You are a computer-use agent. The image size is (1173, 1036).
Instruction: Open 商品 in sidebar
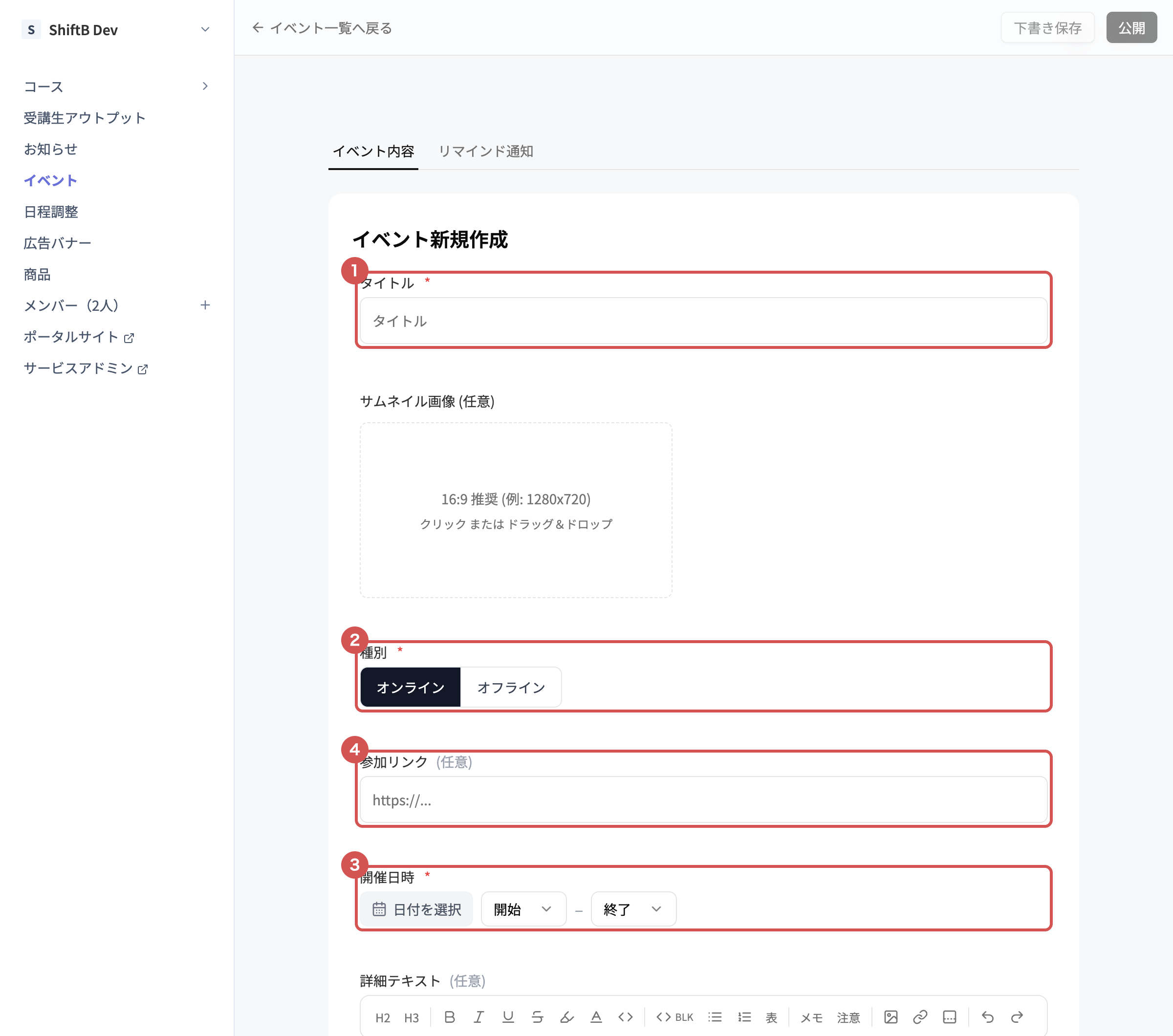pos(37,274)
